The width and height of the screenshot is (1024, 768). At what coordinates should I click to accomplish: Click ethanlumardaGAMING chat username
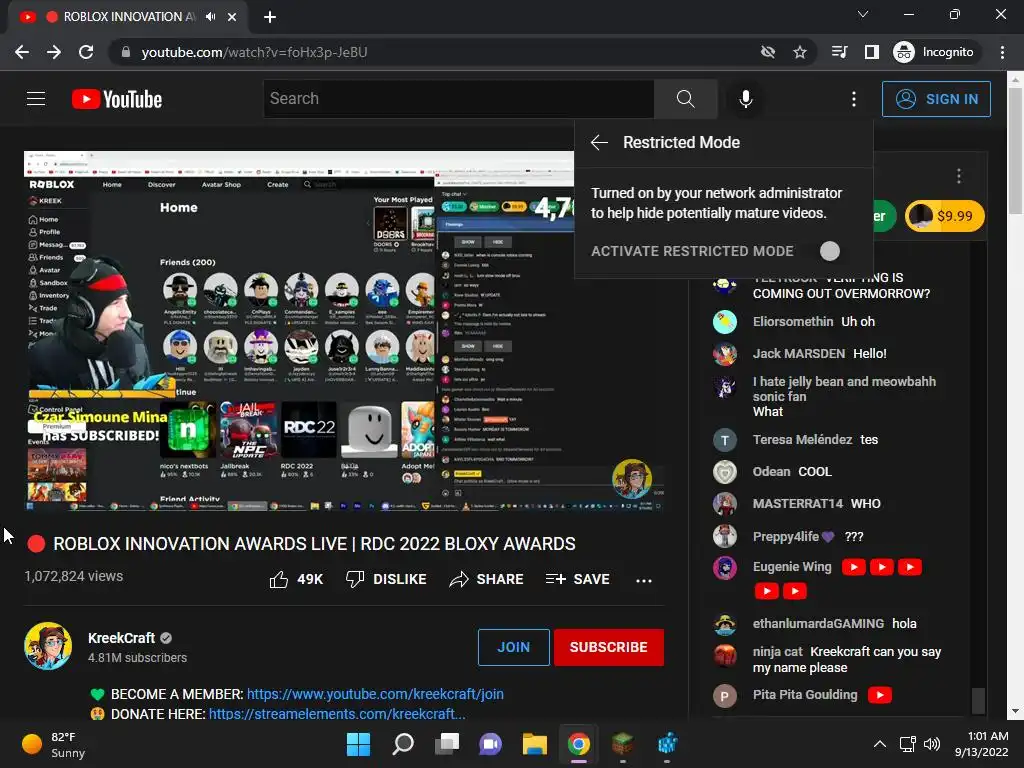point(818,624)
